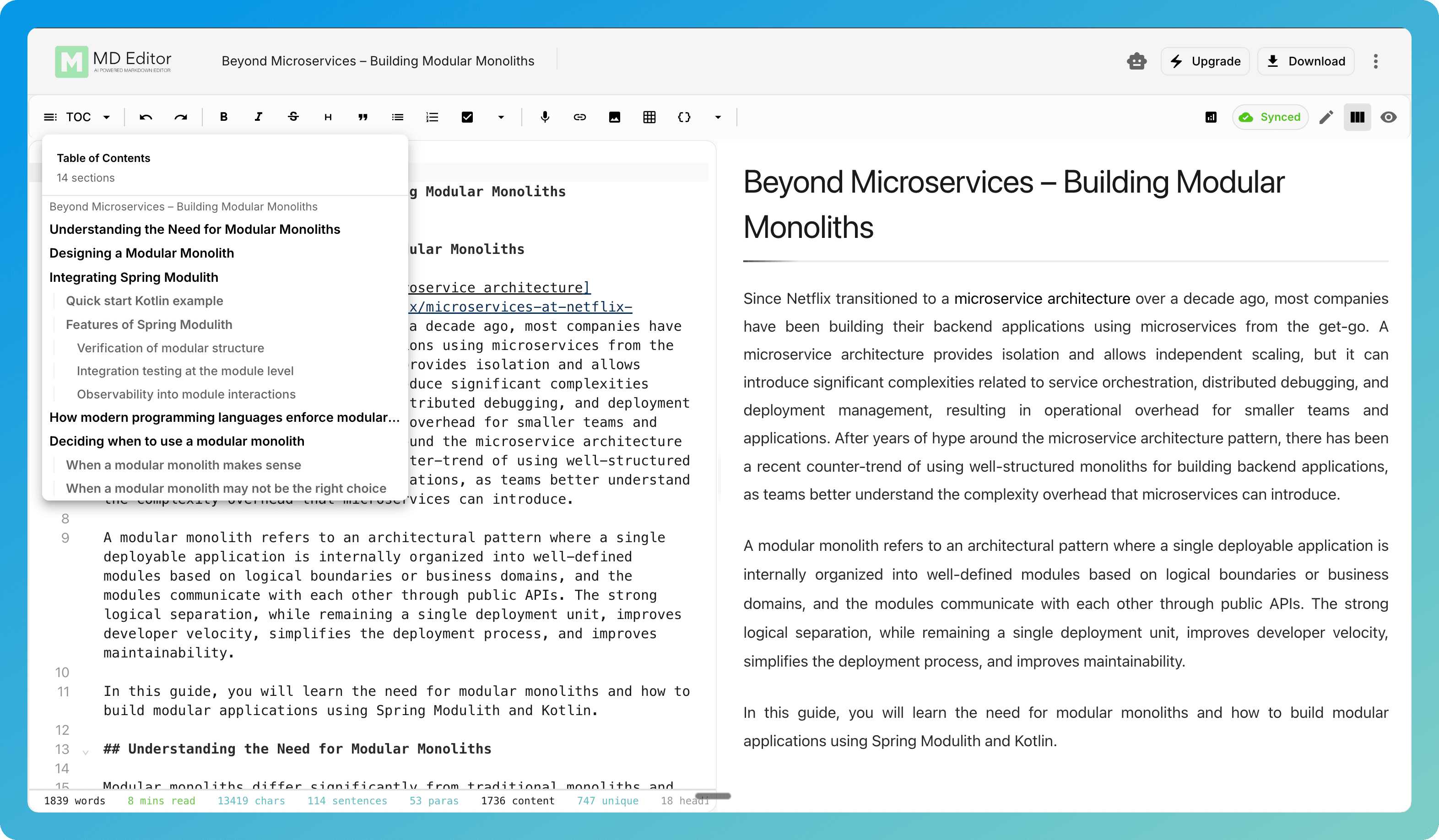This screenshot has height=840, width=1439.
Task: Click the 13419 chars status entry
Action: (251, 801)
